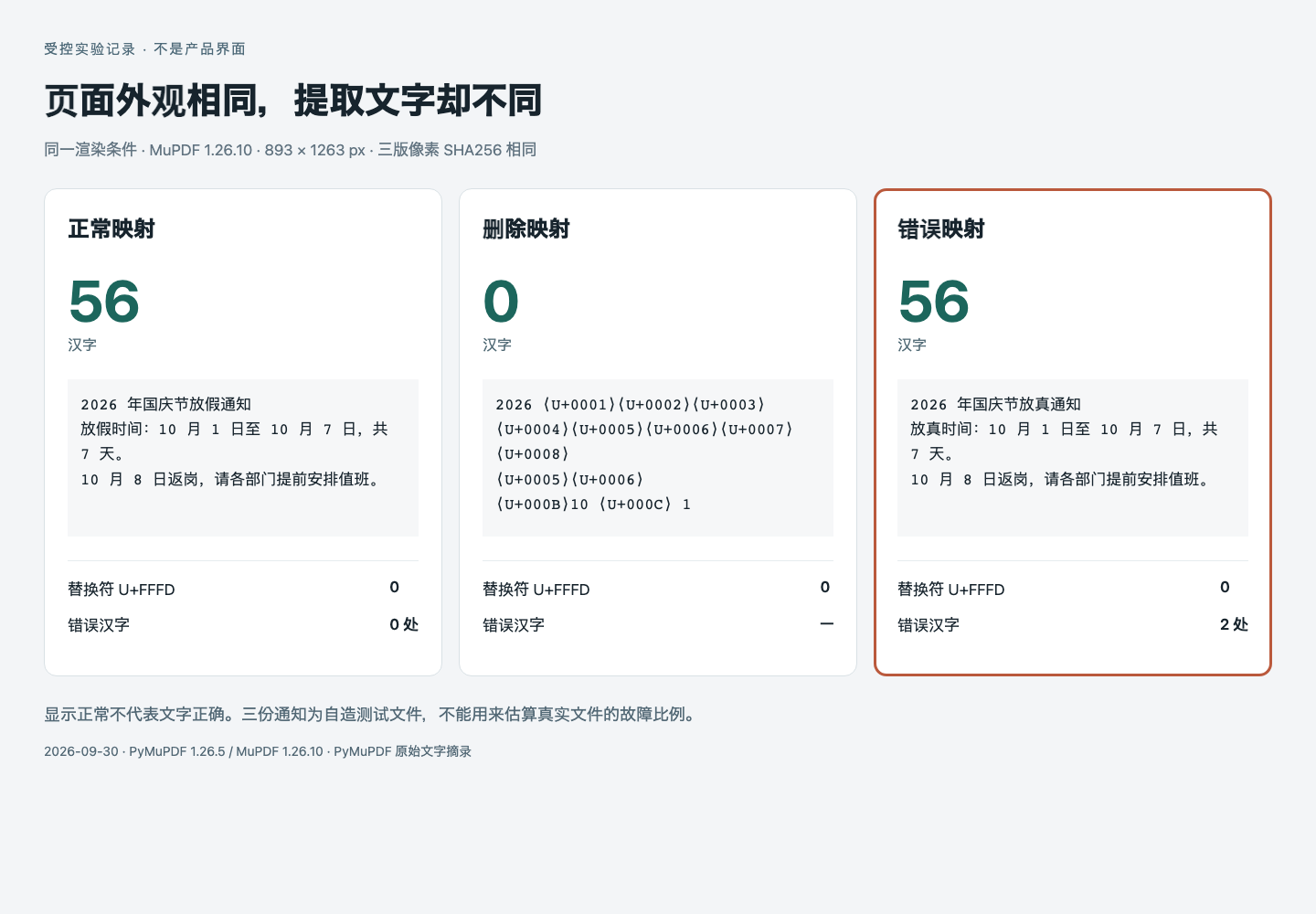Viewport: 1316px width, 914px height.
Task: Click "替换符 U+FFFD" in the 删除映射 card
Action: pos(536,590)
